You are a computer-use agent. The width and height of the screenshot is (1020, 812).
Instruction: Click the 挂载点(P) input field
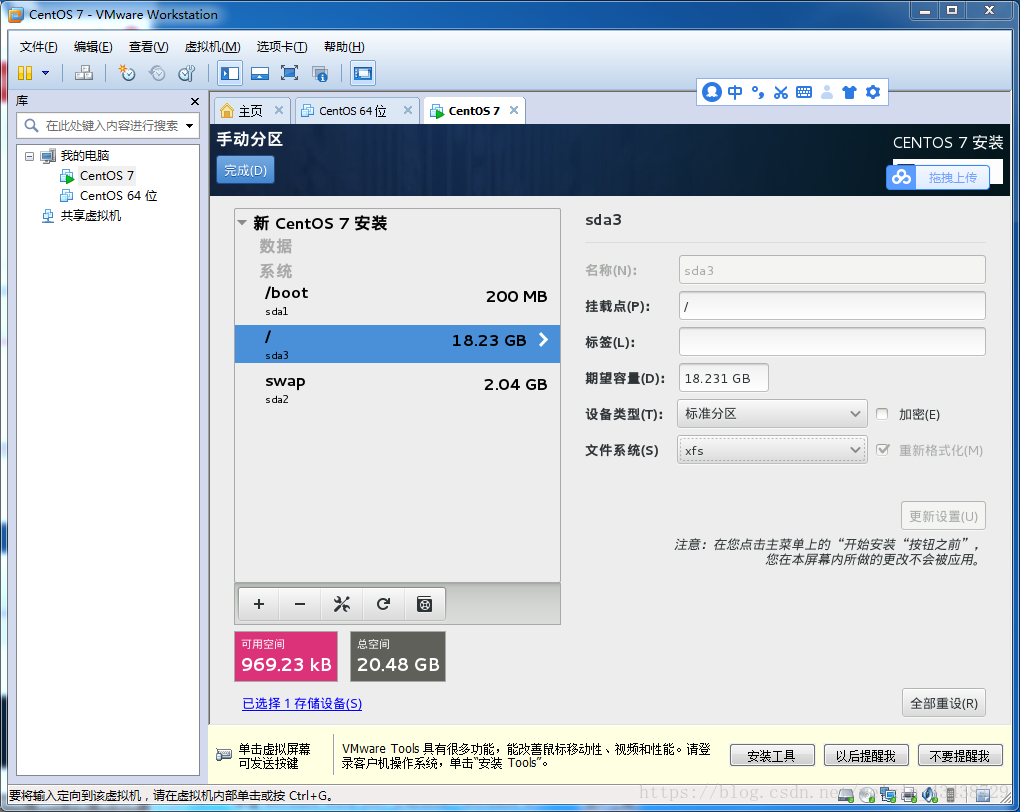(x=832, y=306)
